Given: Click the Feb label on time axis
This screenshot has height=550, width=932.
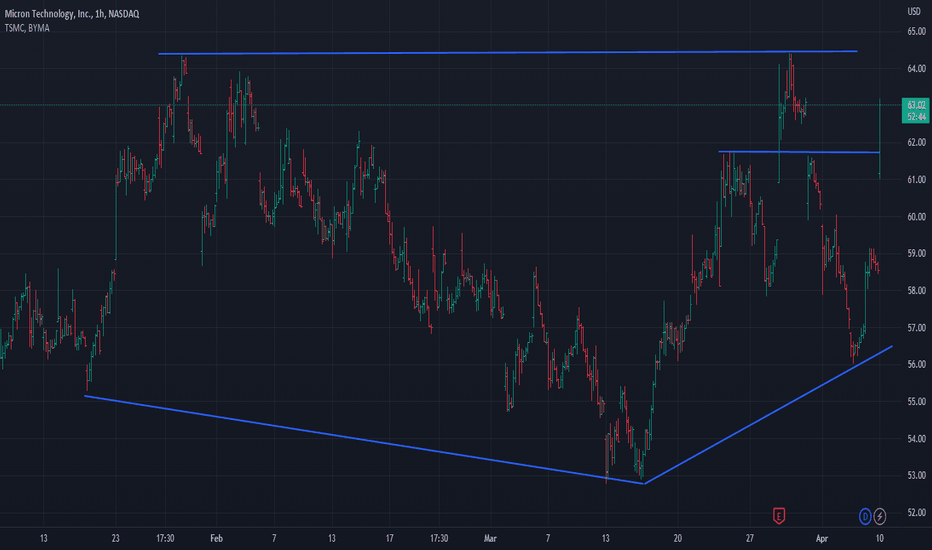Looking at the screenshot, I should (x=216, y=539).
